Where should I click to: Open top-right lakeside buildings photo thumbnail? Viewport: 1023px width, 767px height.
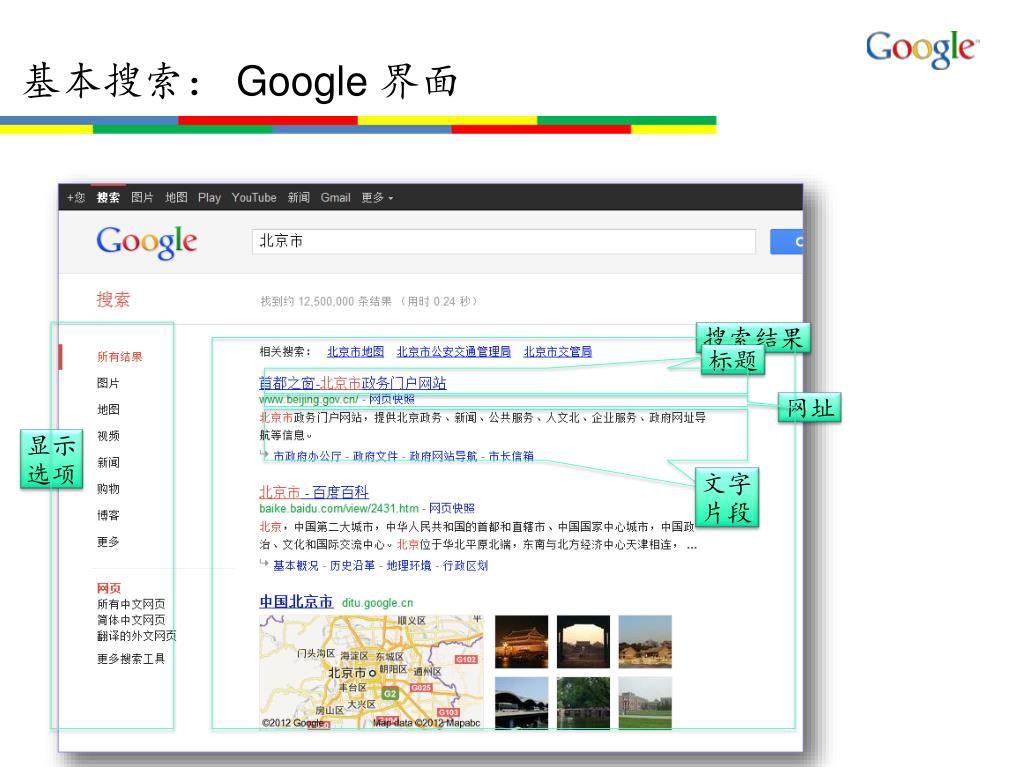tap(645, 642)
